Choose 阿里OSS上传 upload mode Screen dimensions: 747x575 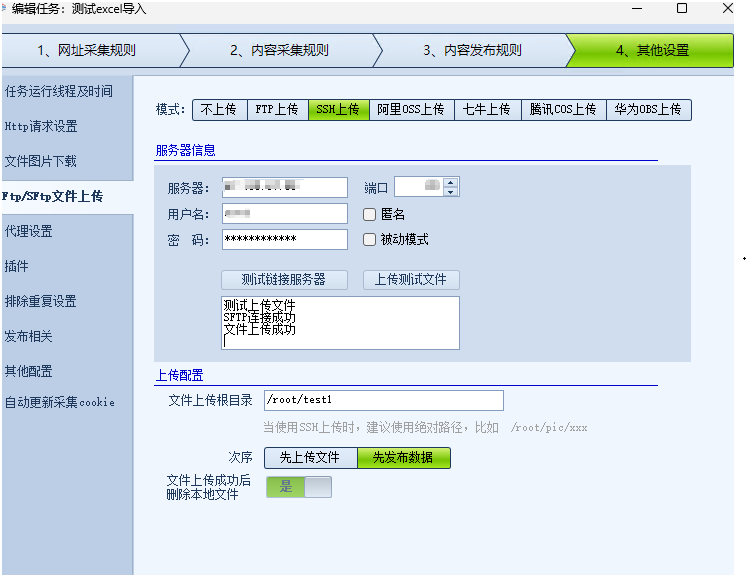tap(411, 110)
